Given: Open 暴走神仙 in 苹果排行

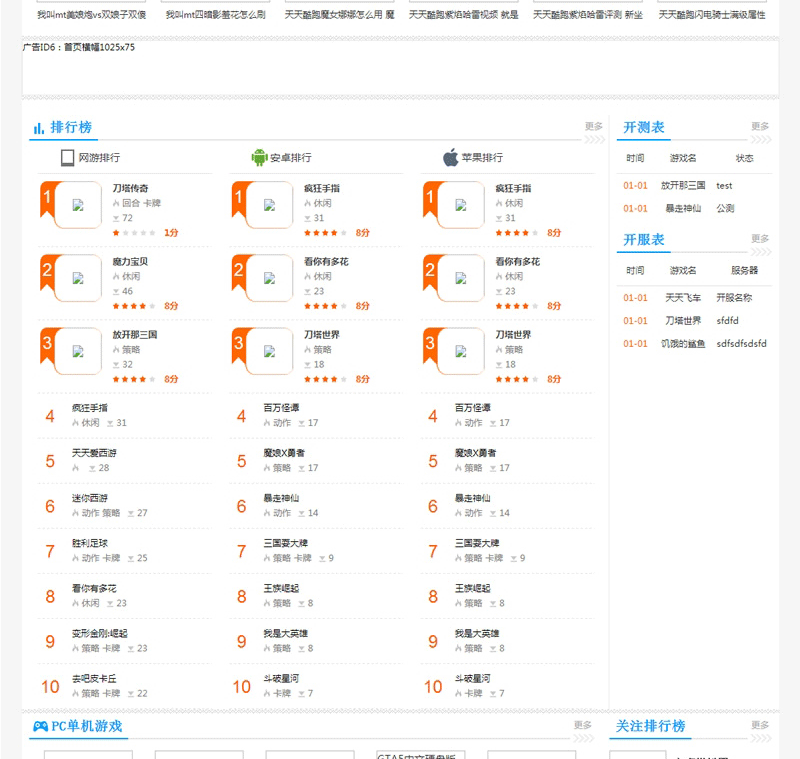Looking at the screenshot, I should [473, 498].
